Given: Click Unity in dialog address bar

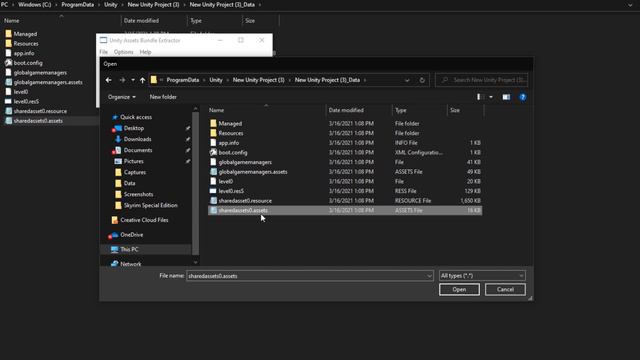Looking at the screenshot, I should [216, 80].
